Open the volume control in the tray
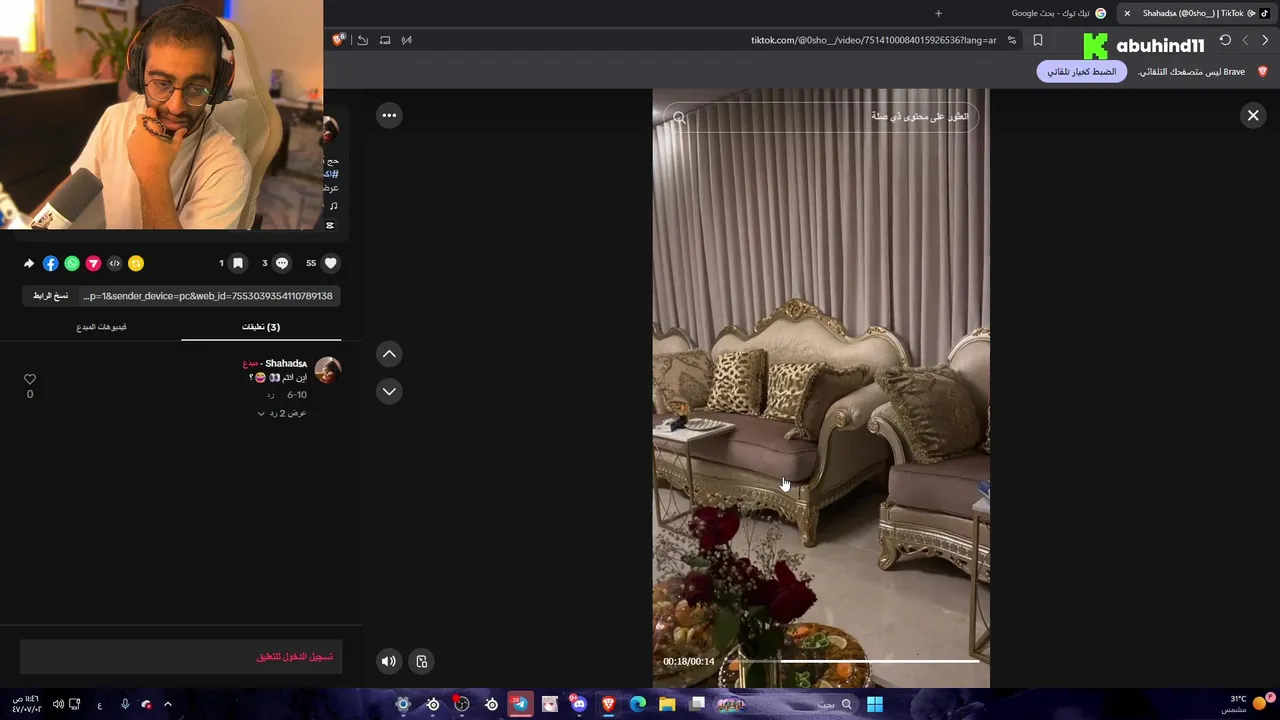1280x720 pixels. coord(58,704)
